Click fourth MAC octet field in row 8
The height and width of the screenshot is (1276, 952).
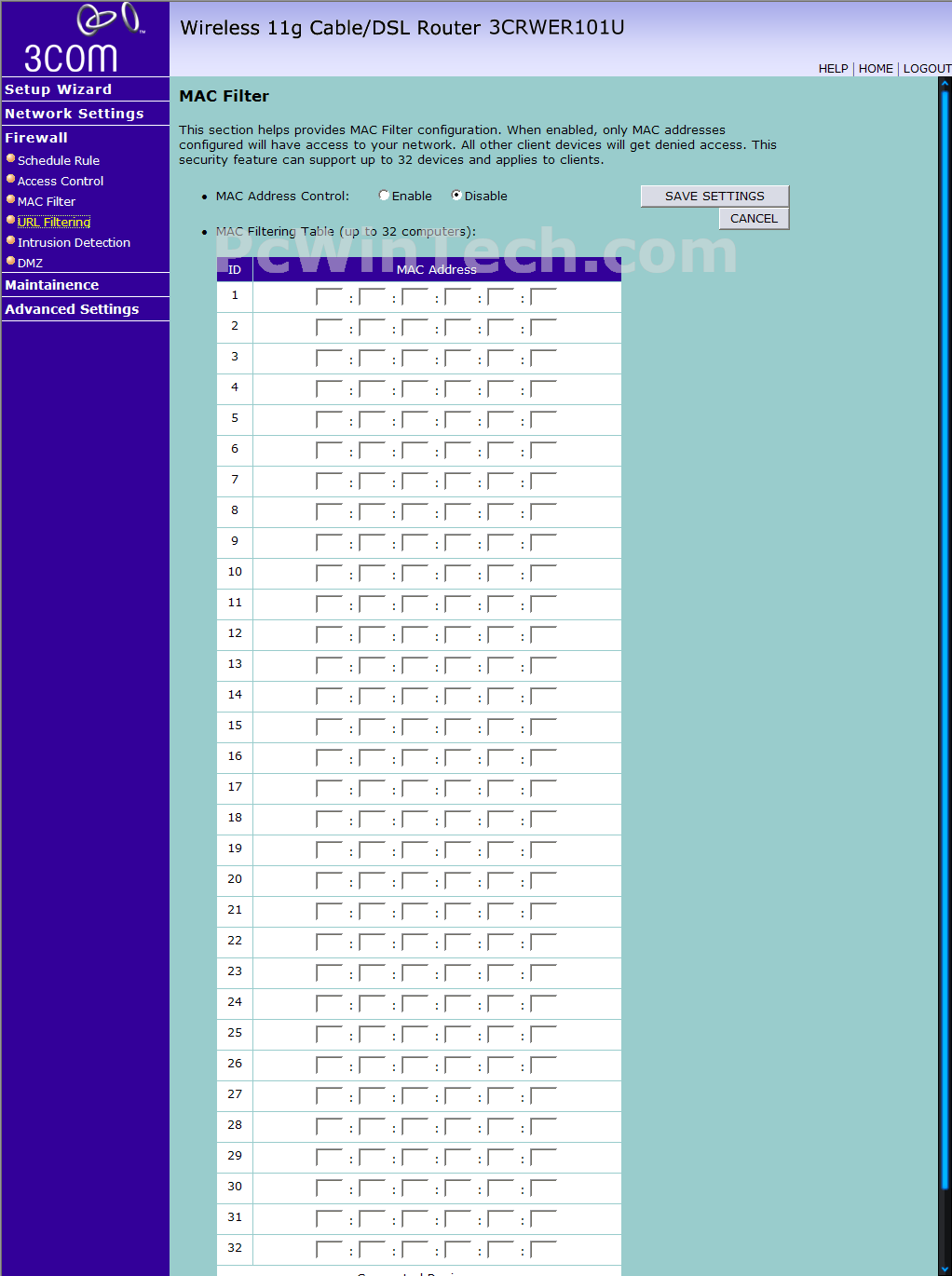pyautogui.click(x=458, y=512)
